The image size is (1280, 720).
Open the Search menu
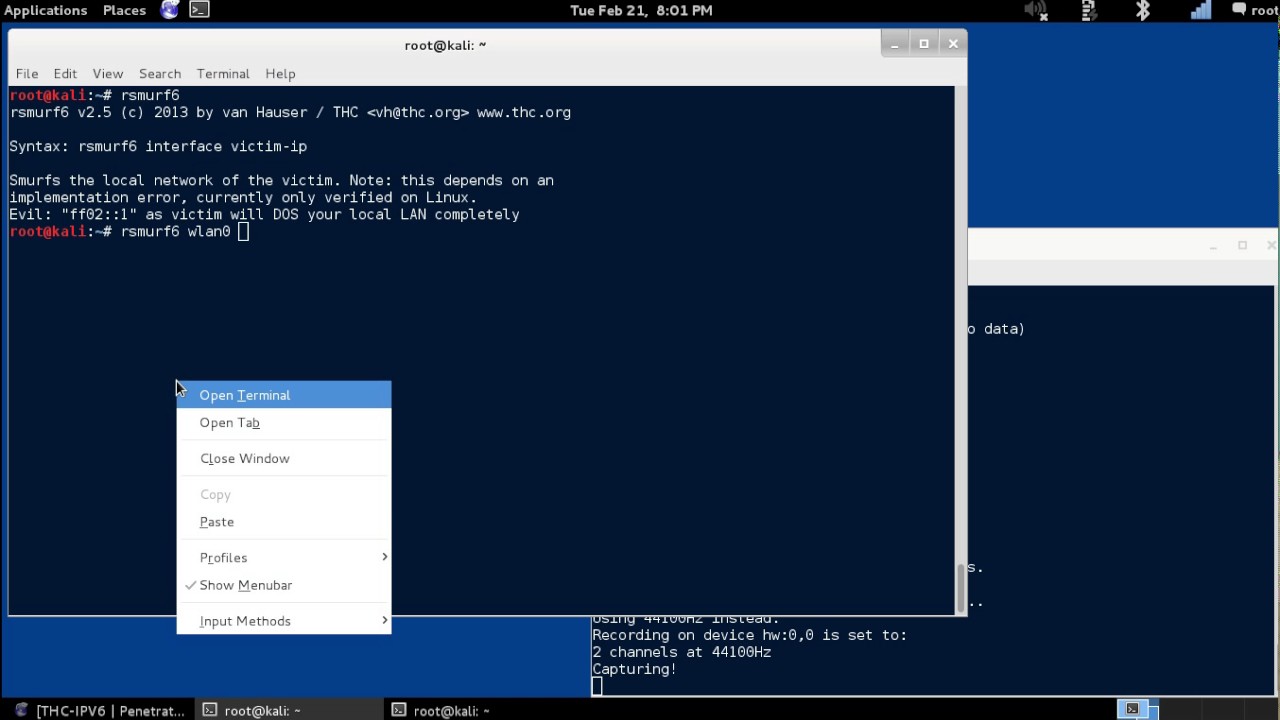click(x=160, y=73)
